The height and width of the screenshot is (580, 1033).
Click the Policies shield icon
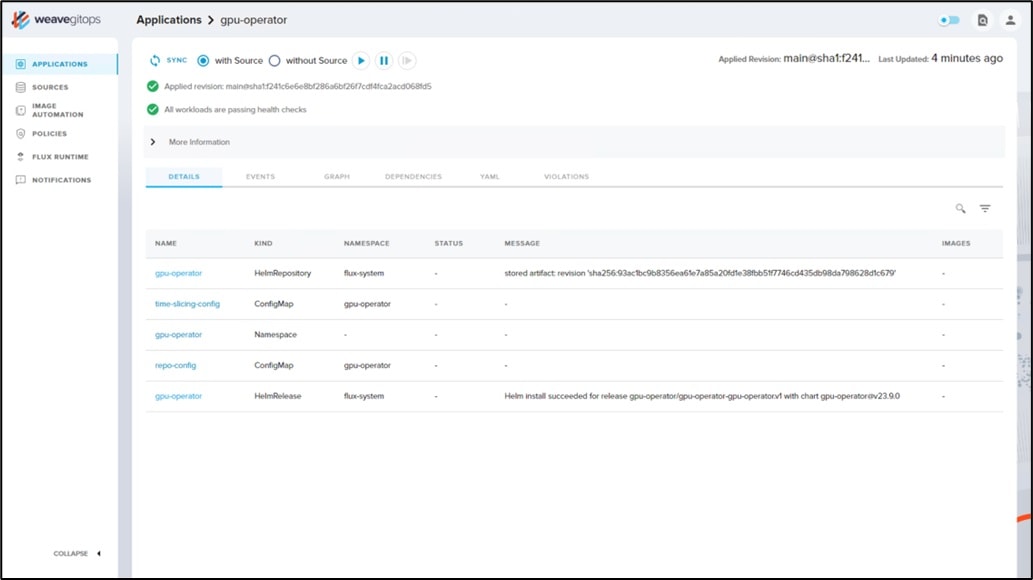pyautogui.click(x=20, y=134)
